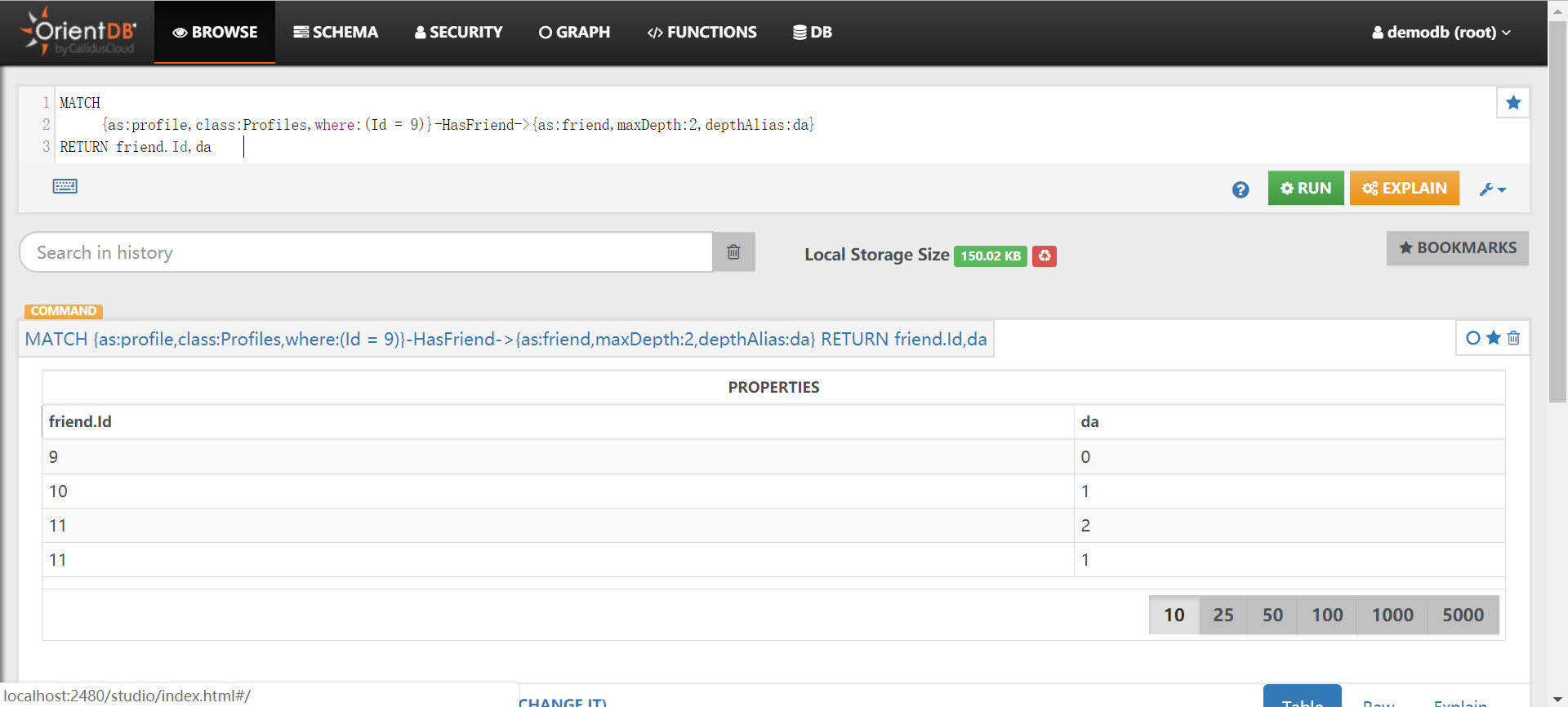This screenshot has height=707, width=1568.
Task: Set page size to 50
Action: coord(1272,615)
